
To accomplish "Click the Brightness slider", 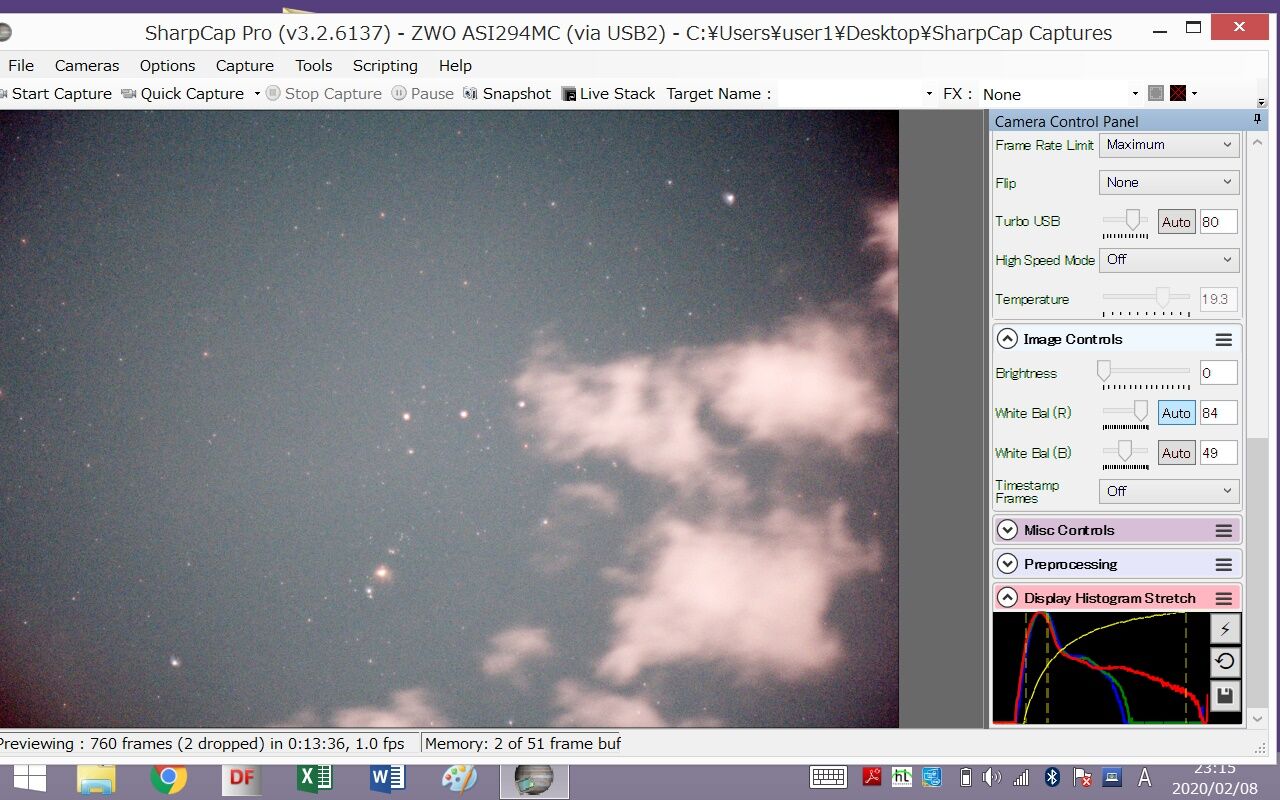I will [1146, 373].
